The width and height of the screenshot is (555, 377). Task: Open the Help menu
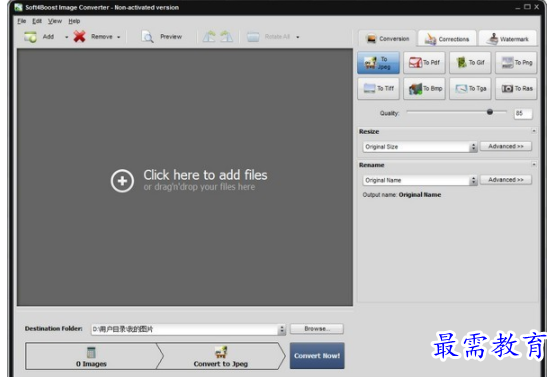click(74, 21)
